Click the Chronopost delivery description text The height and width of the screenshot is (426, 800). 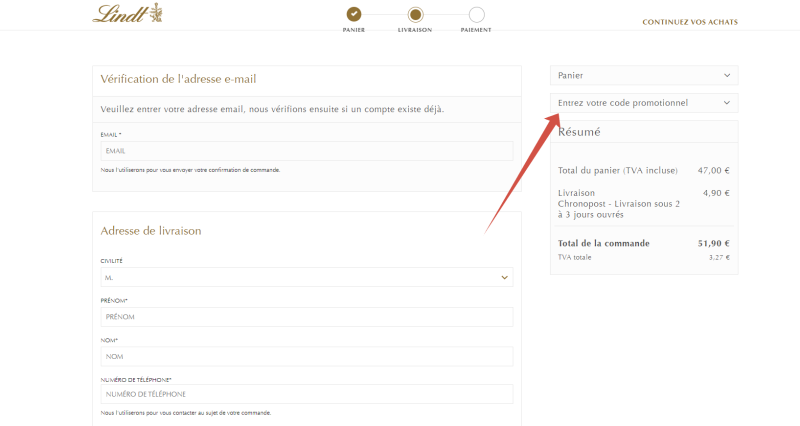619,209
